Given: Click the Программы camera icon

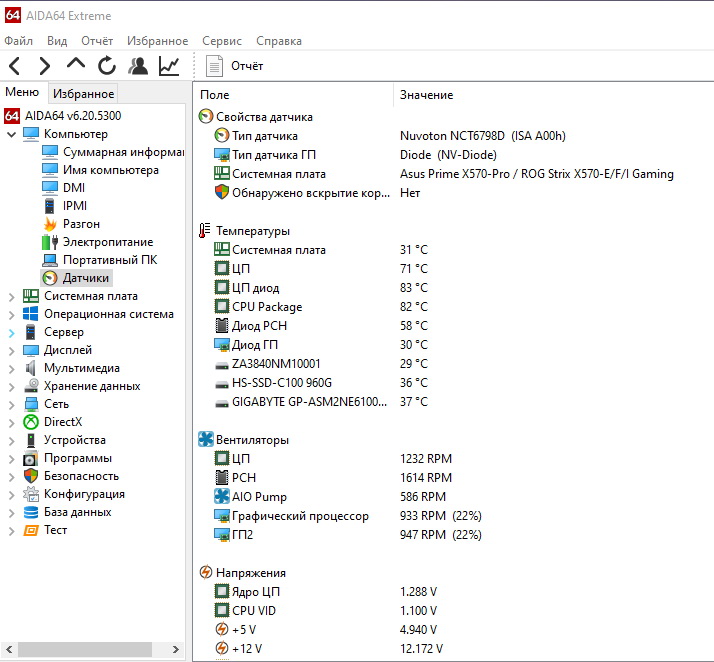Looking at the screenshot, I should 31,458.
